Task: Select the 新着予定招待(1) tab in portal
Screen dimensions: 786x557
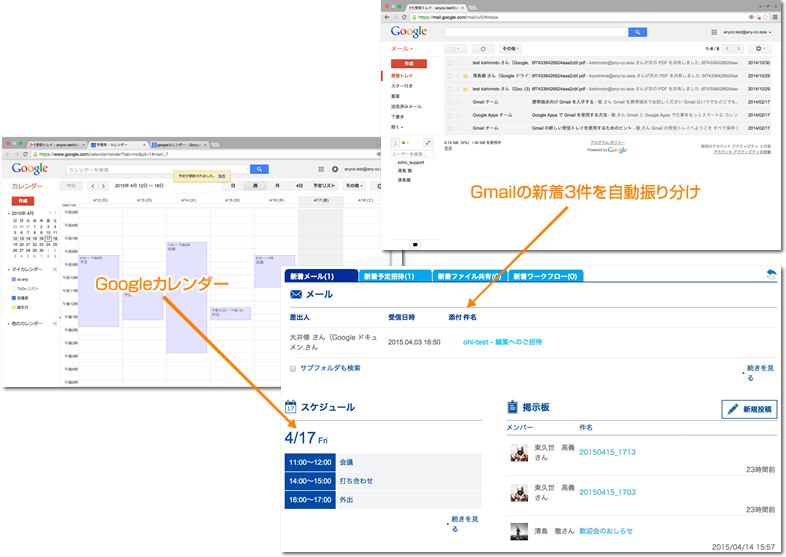Action: [396, 276]
